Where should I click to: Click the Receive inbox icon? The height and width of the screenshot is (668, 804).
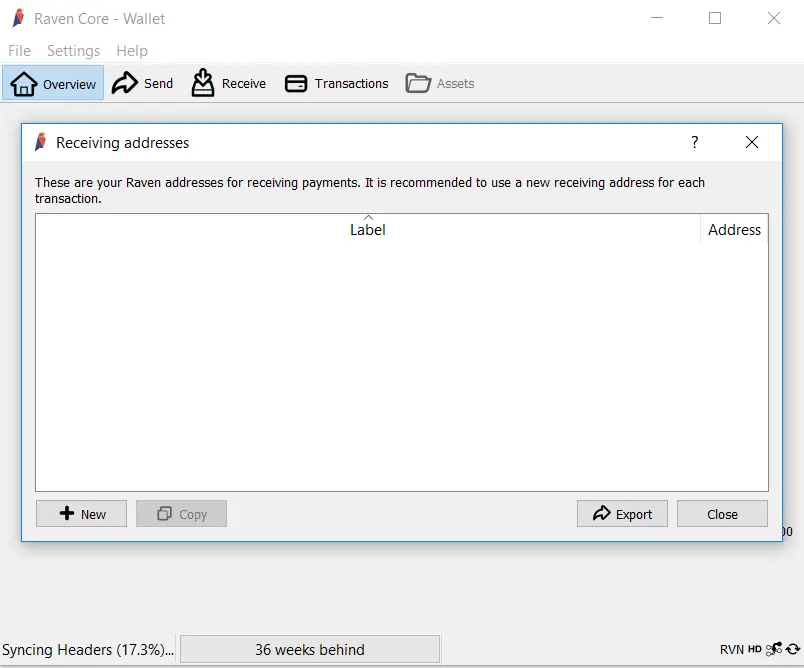click(203, 83)
